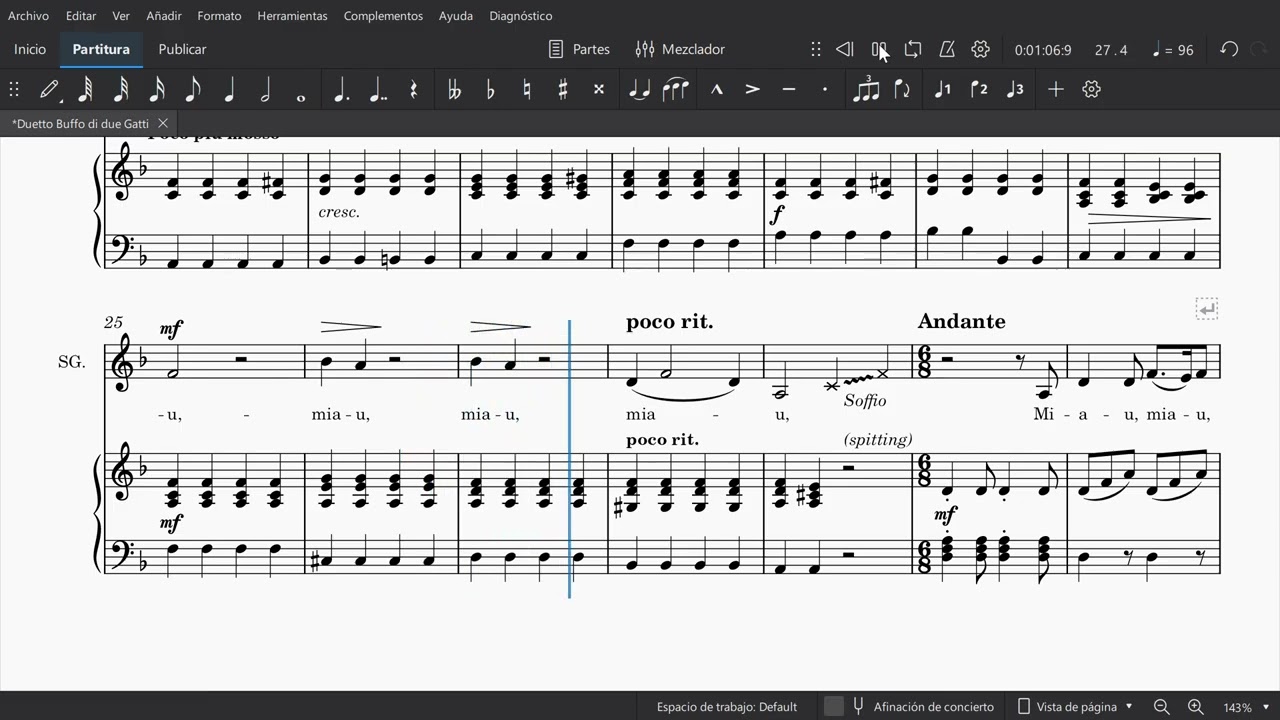
Task: Select the half note duration
Action: (x=265, y=89)
